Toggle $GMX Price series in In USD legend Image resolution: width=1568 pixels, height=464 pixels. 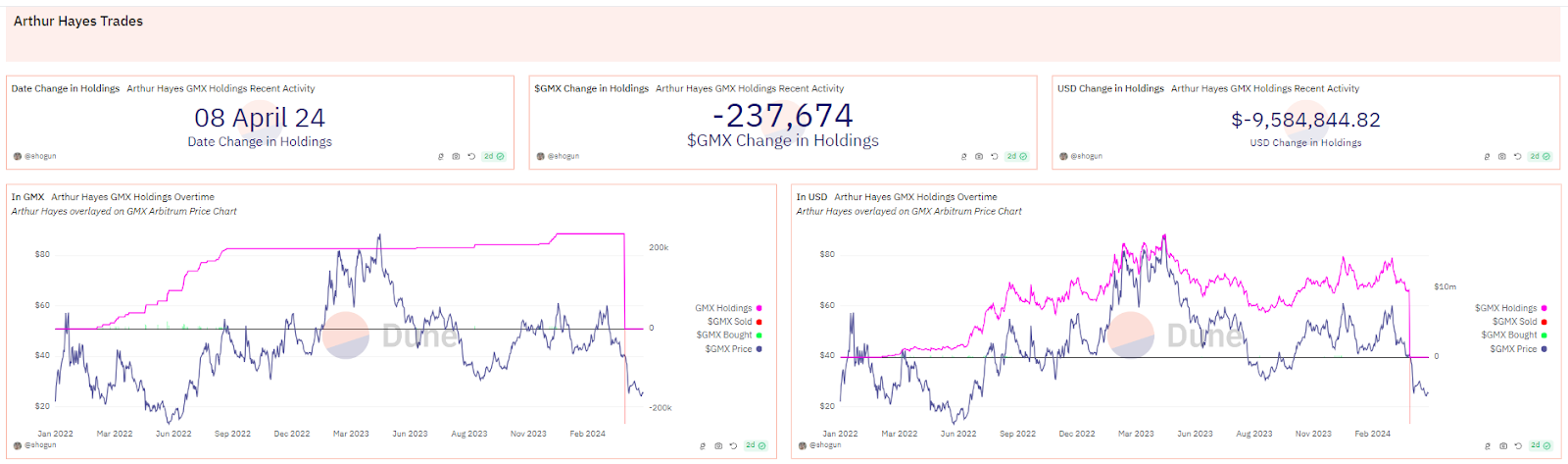coord(1518,349)
